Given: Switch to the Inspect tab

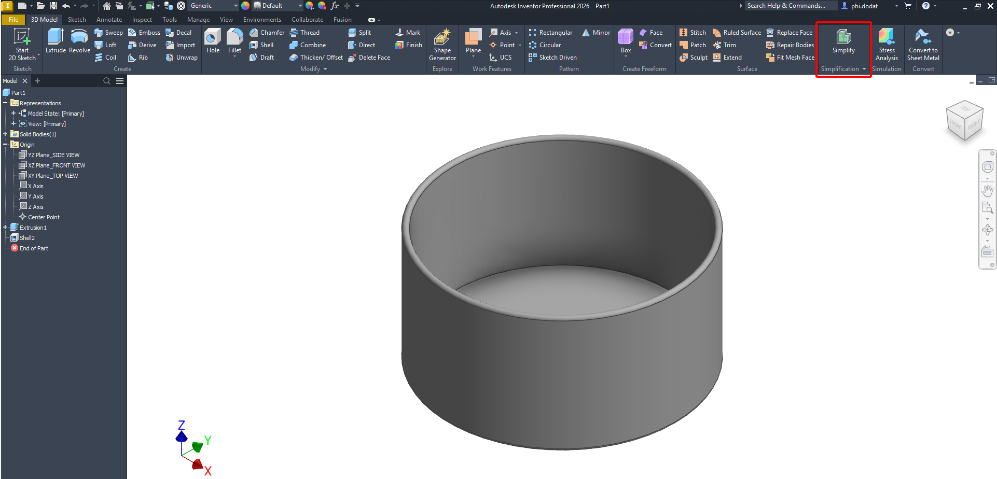Looking at the screenshot, I should 142,20.
